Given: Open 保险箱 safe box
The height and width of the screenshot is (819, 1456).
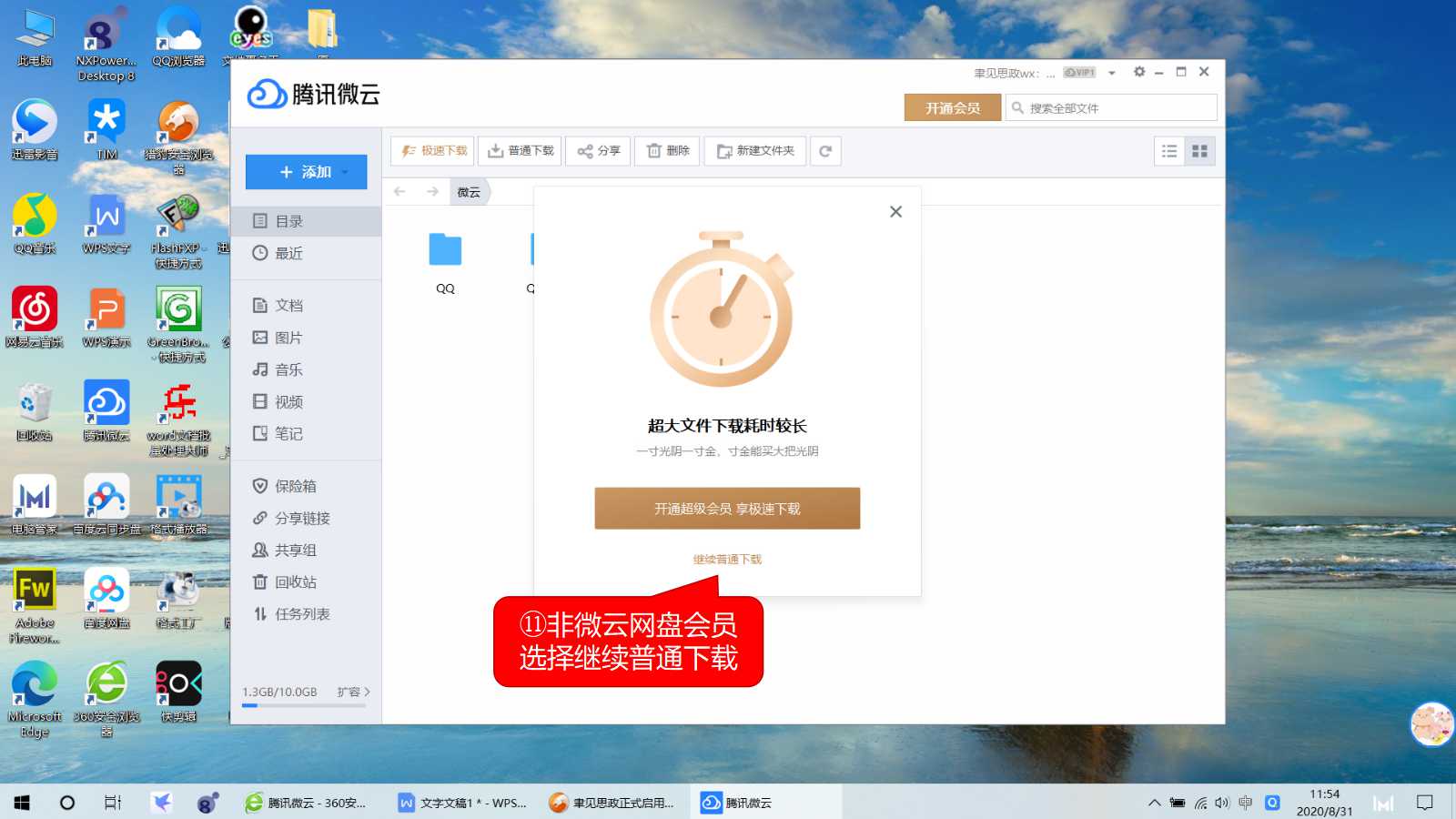Looking at the screenshot, I should tap(306, 486).
